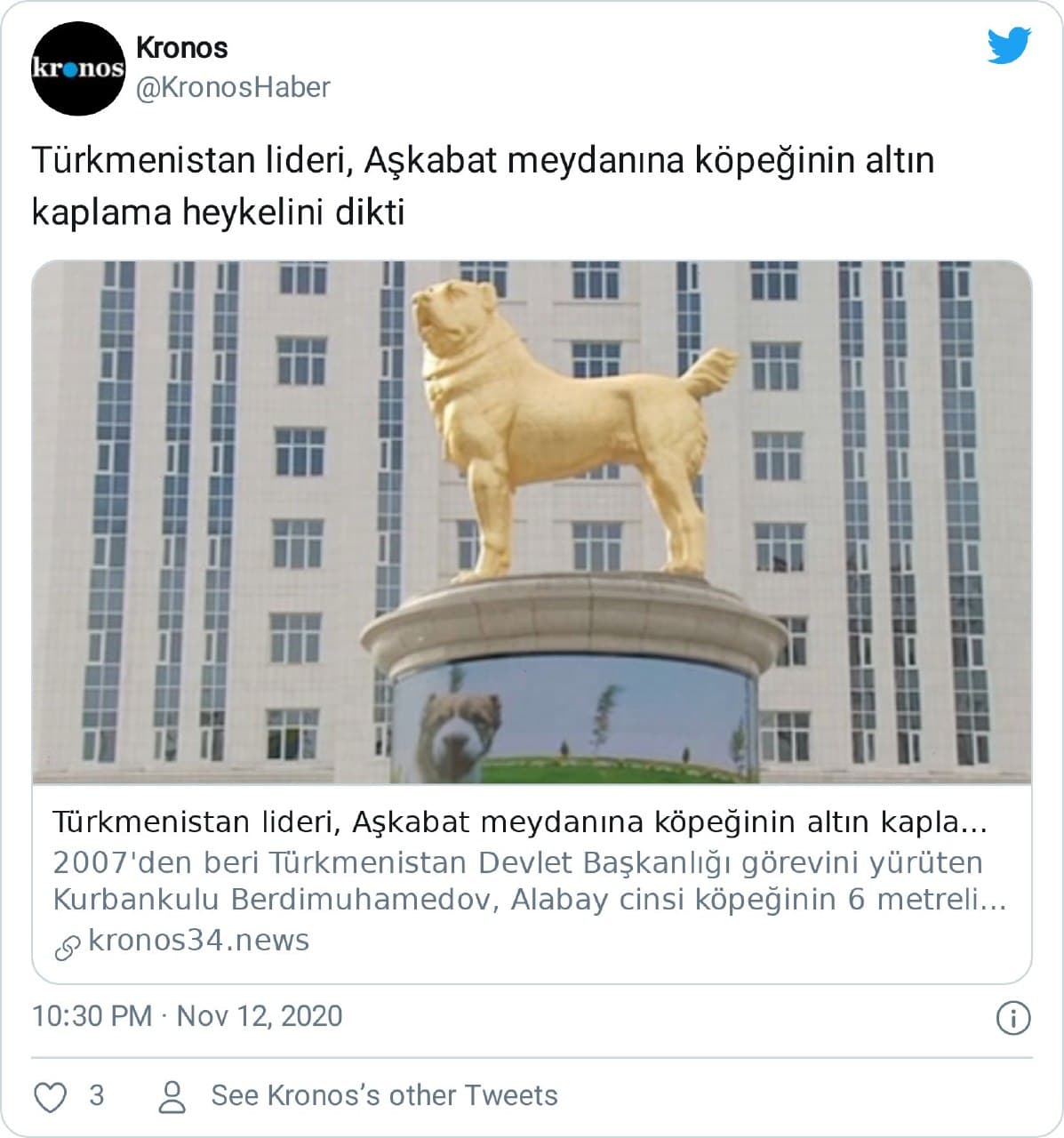
Task: Click the kronos34.news domain link
Action: [198, 940]
